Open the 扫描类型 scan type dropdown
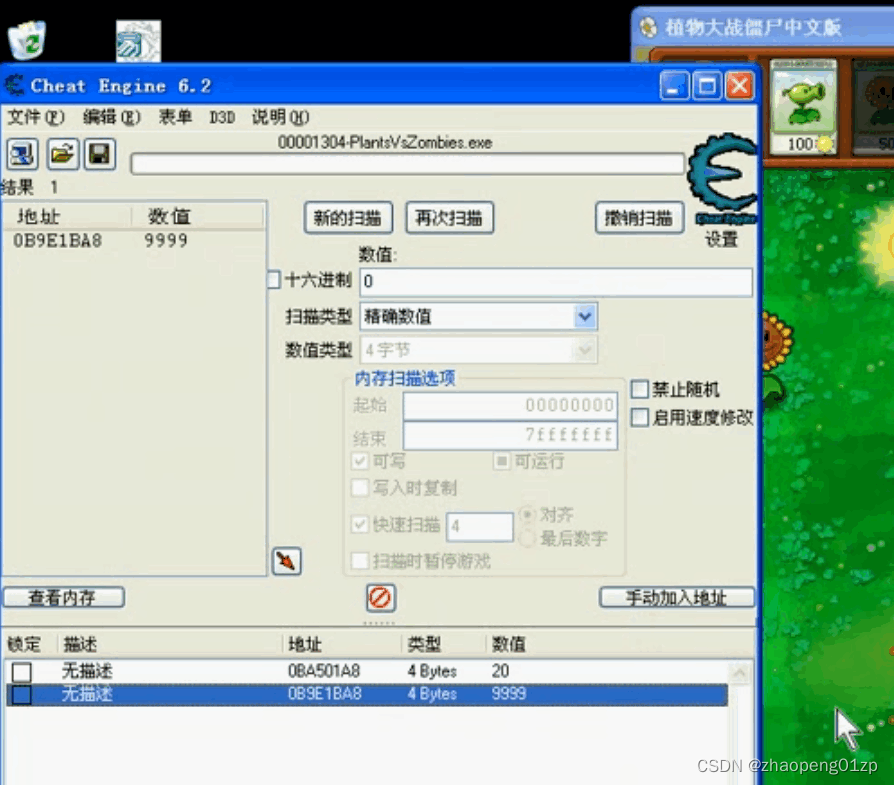This screenshot has height=785, width=894. [584, 316]
